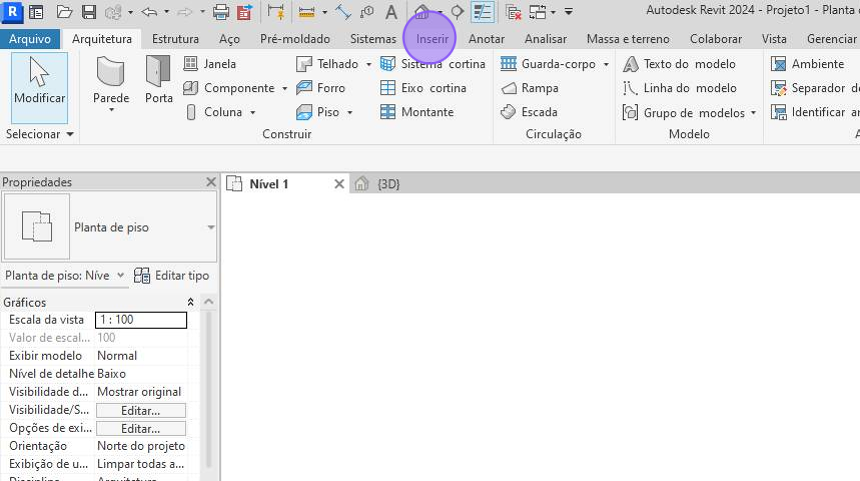Click the red export PDF icon

[x=245, y=12]
